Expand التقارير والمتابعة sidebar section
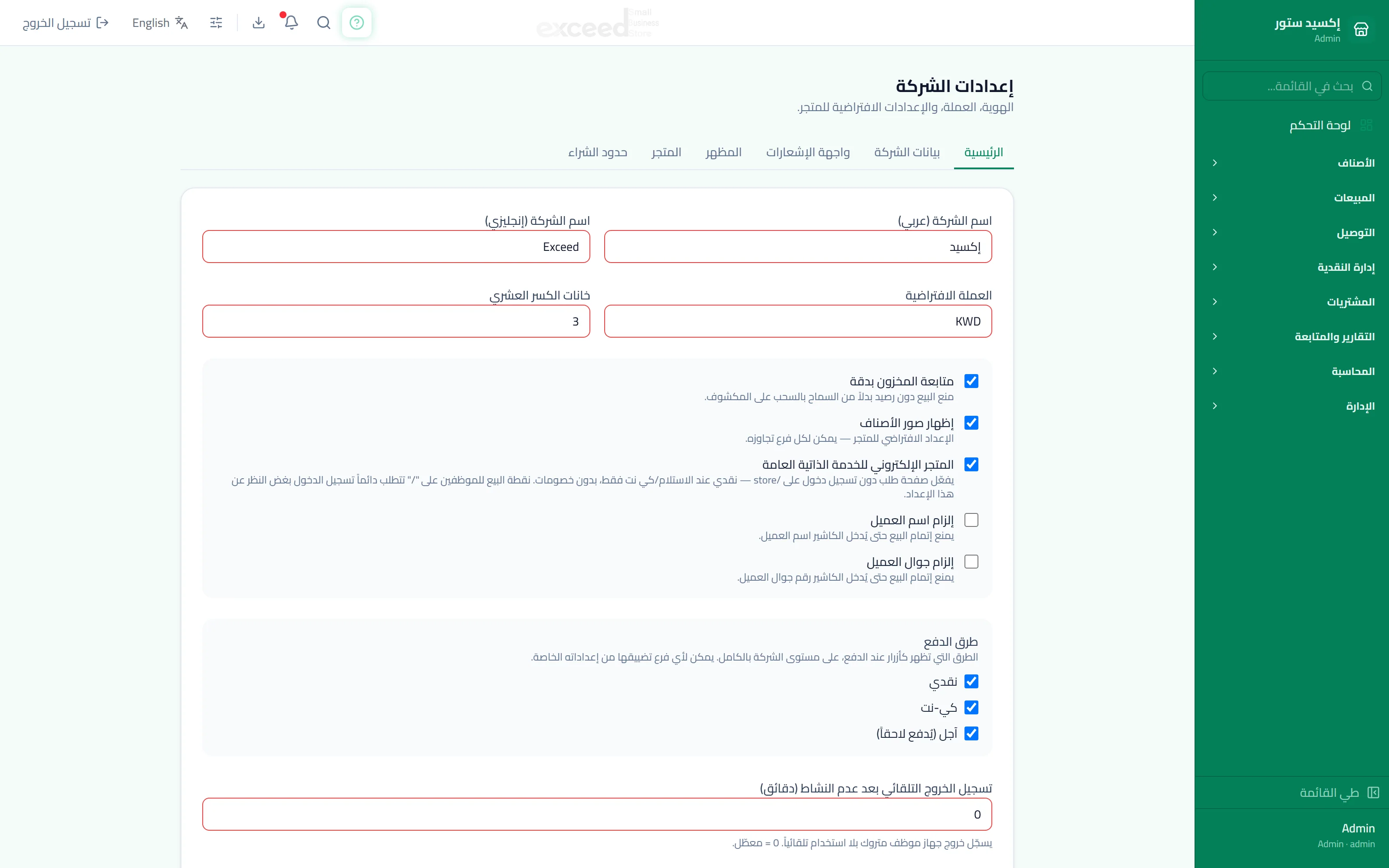1389x868 pixels. coord(1291,336)
